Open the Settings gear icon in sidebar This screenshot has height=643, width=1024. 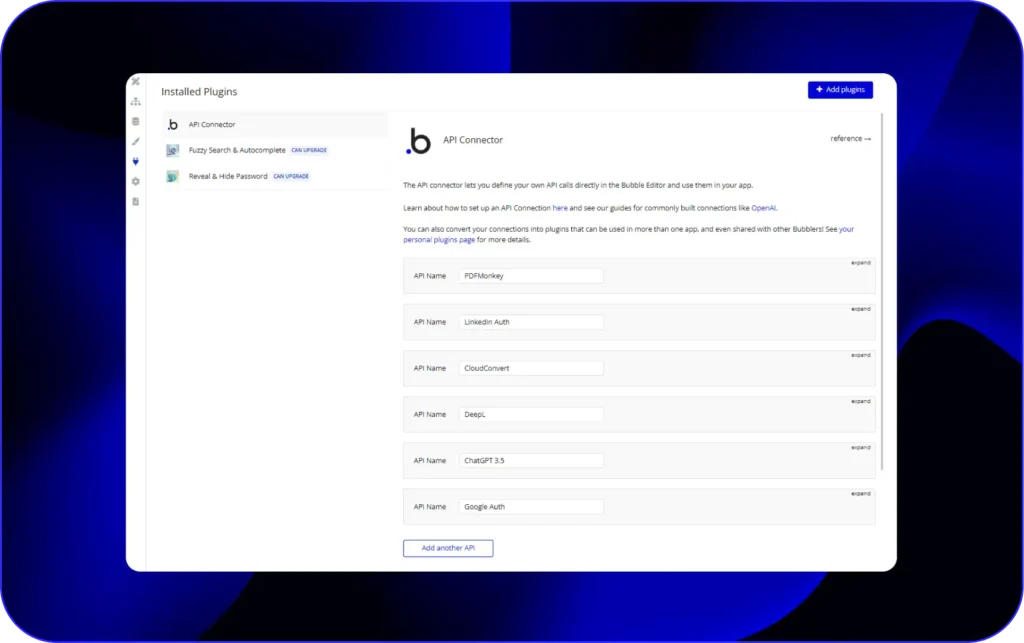[135, 181]
